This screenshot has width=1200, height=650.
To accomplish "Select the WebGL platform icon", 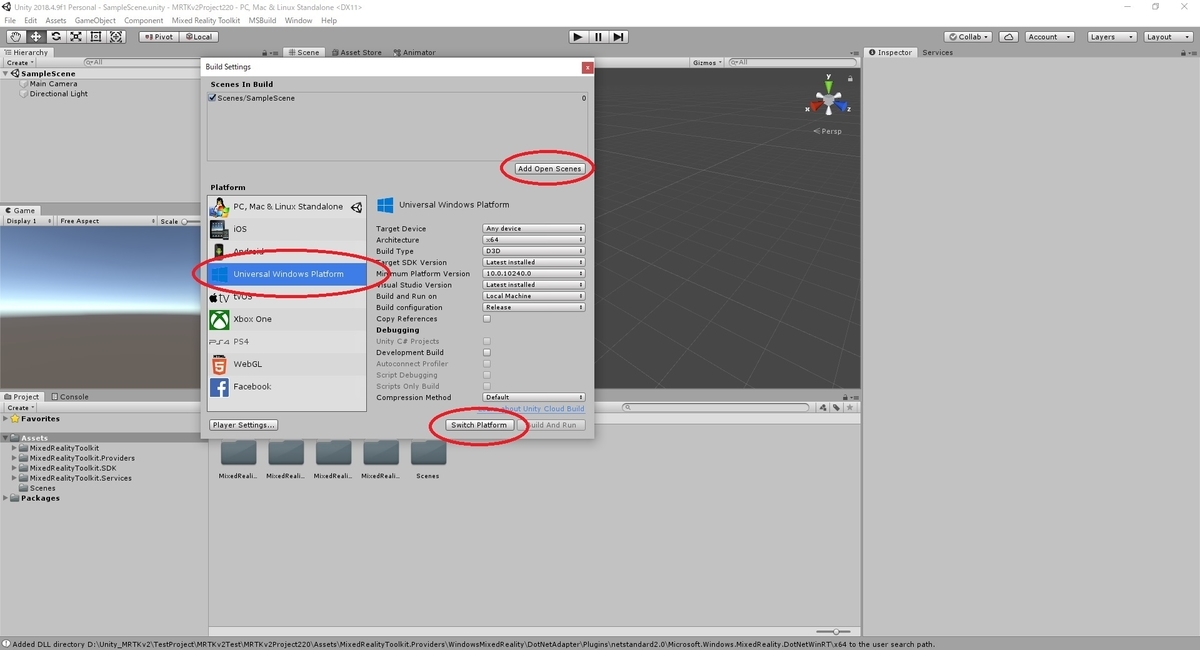I will click(x=219, y=364).
